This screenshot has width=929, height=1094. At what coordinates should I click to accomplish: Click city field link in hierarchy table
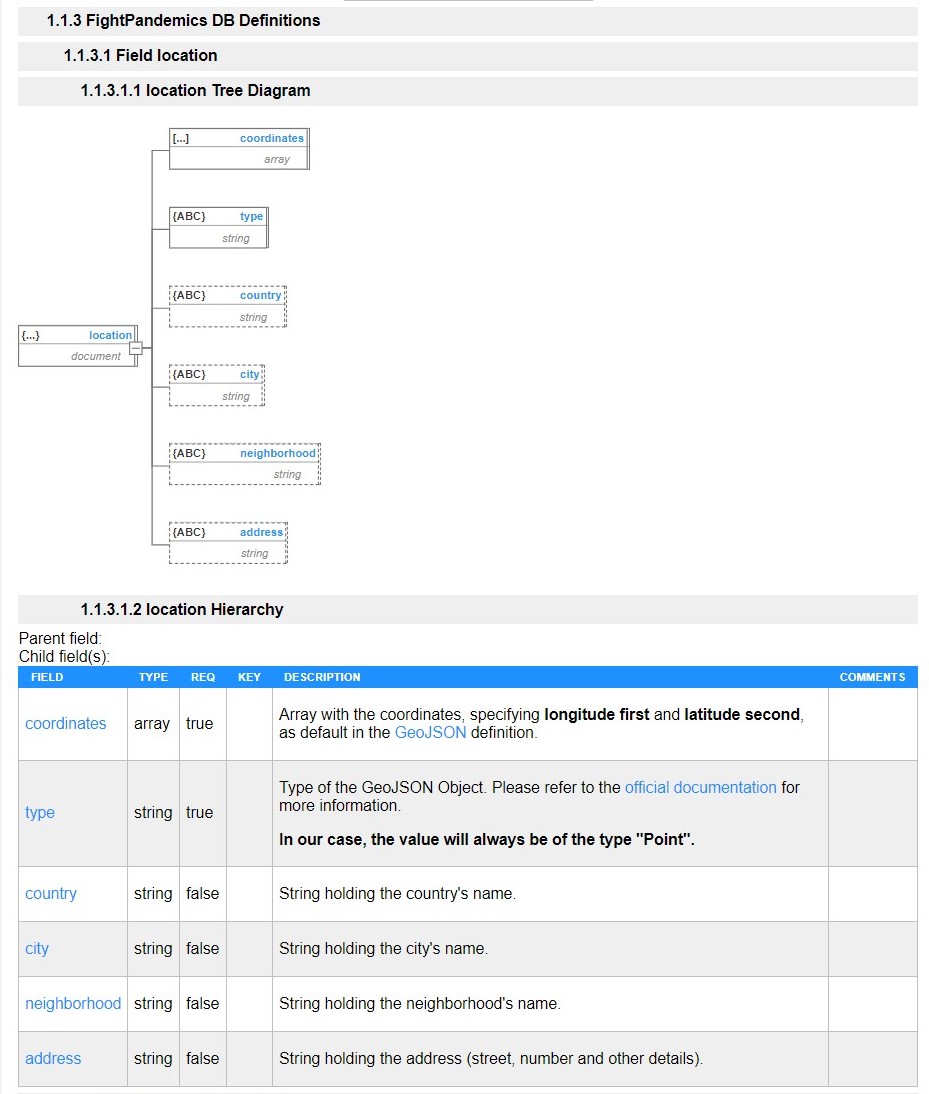pos(37,949)
